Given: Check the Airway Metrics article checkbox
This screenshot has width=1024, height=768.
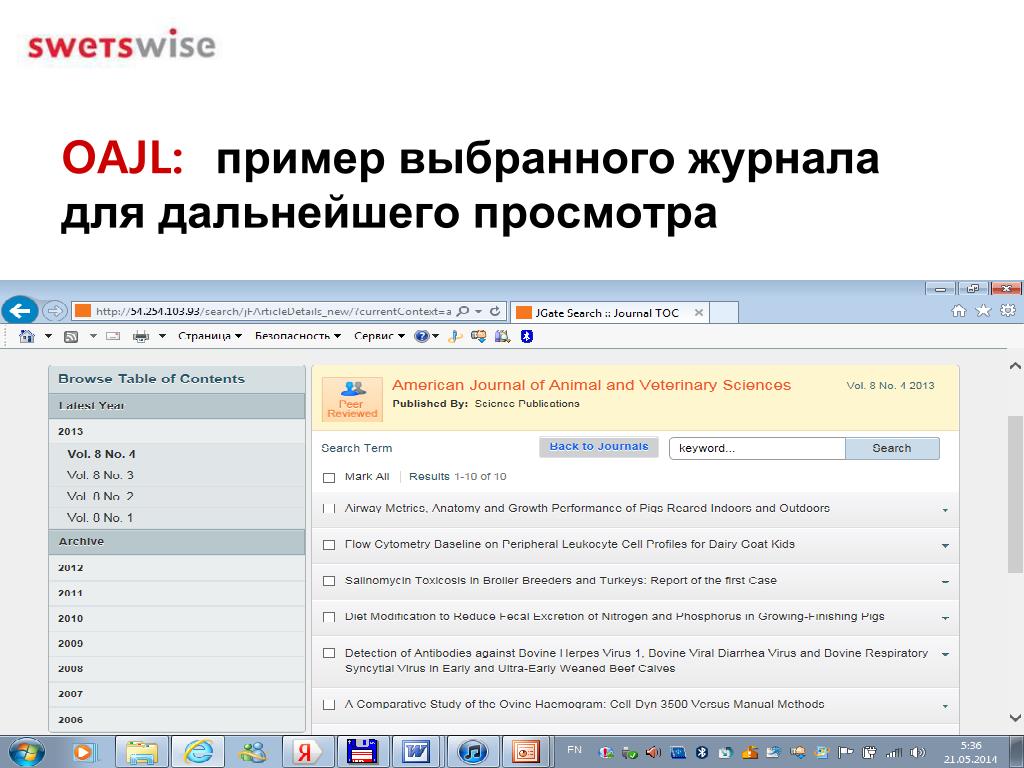Looking at the screenshot, I should [329, 509].
